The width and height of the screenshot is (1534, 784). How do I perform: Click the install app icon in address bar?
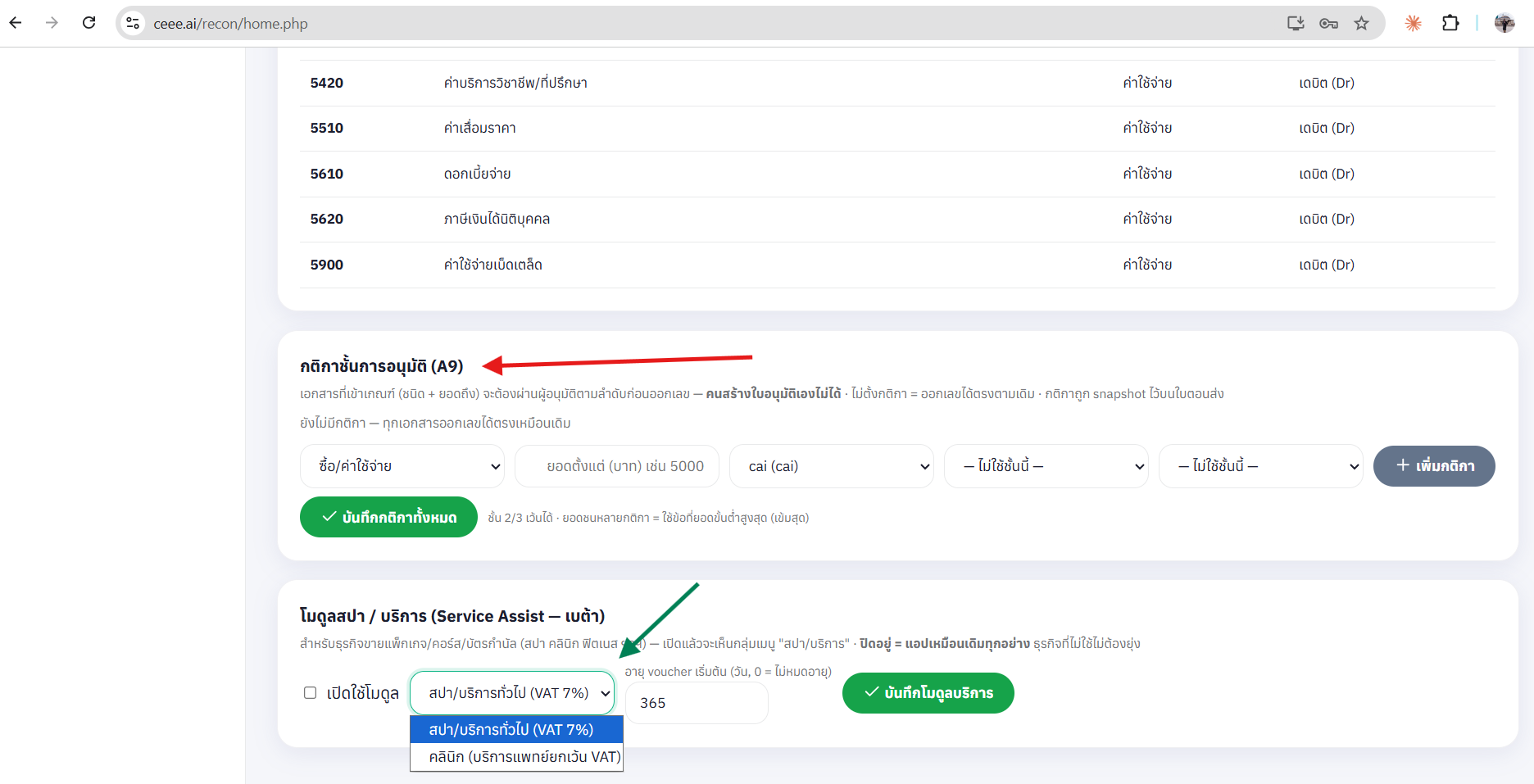coord(1296,23)
